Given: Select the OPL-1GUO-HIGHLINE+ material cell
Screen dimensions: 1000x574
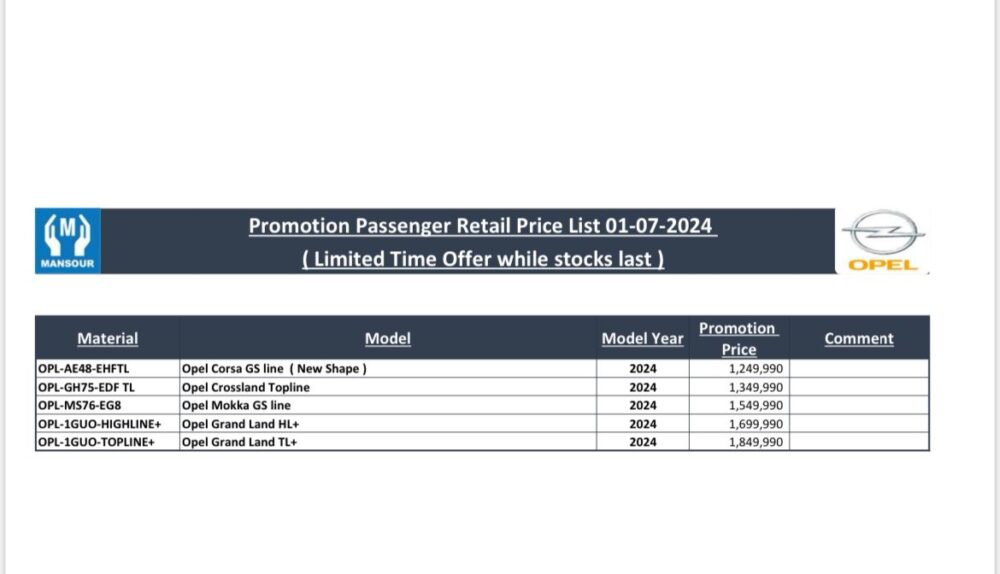Looking at the screenshot, I should point(107,423).
